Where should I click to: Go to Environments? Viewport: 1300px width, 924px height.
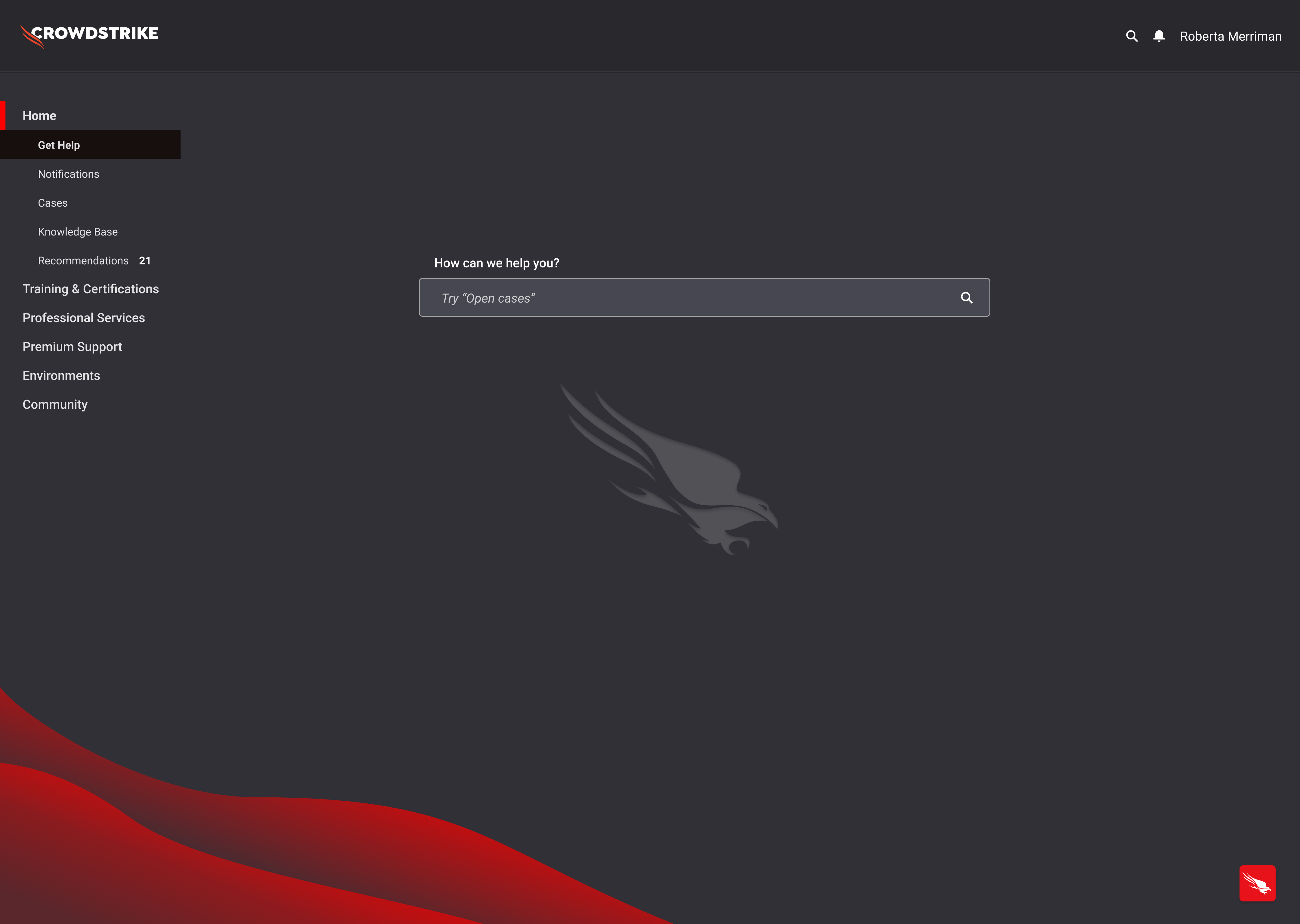coord(61,375)
